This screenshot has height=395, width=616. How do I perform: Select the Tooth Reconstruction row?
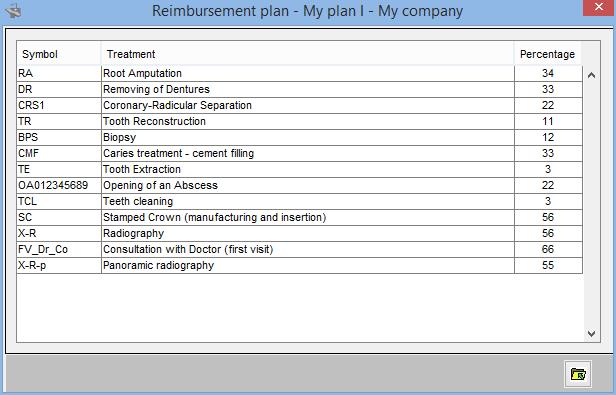click(x=300, y=121)
